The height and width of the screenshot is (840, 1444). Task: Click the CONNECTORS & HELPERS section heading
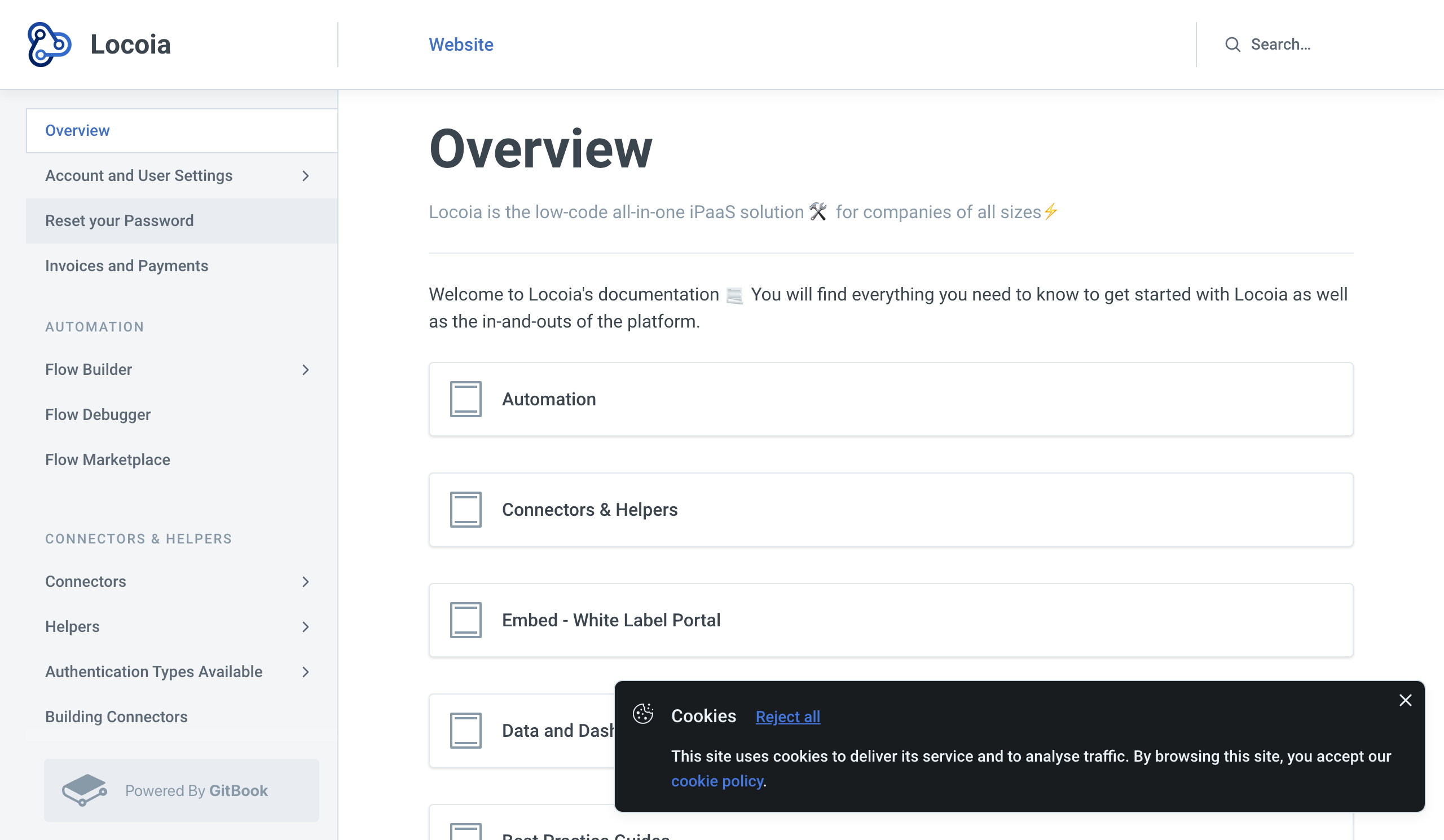tap(138, 539)
